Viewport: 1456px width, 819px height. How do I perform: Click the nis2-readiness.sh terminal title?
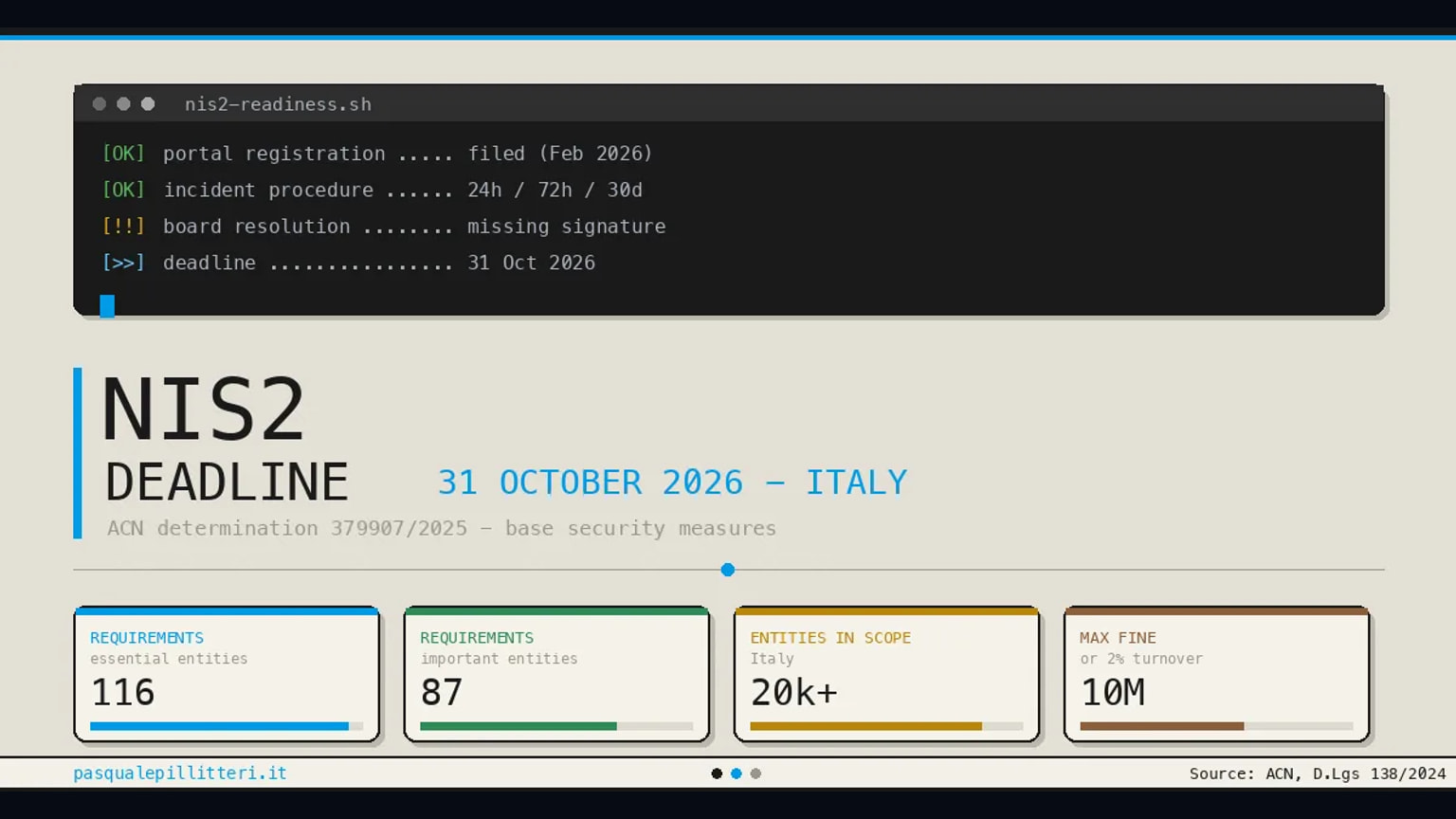[278, 104]
